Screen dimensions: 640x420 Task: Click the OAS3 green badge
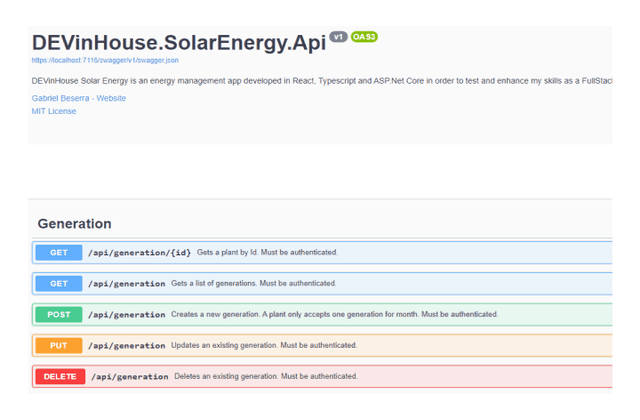click(x=364, y=37)
